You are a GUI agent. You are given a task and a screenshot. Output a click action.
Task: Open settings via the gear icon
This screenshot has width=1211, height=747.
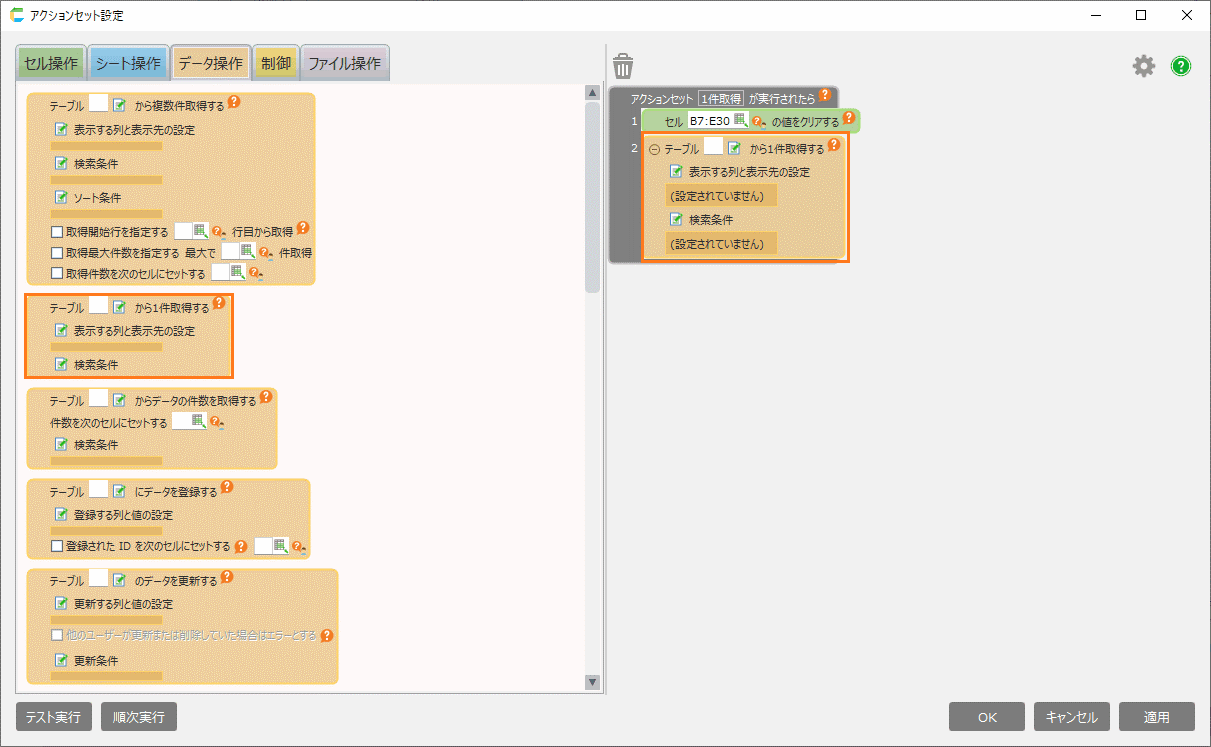pyautogui.click(x=1143, y=66)
